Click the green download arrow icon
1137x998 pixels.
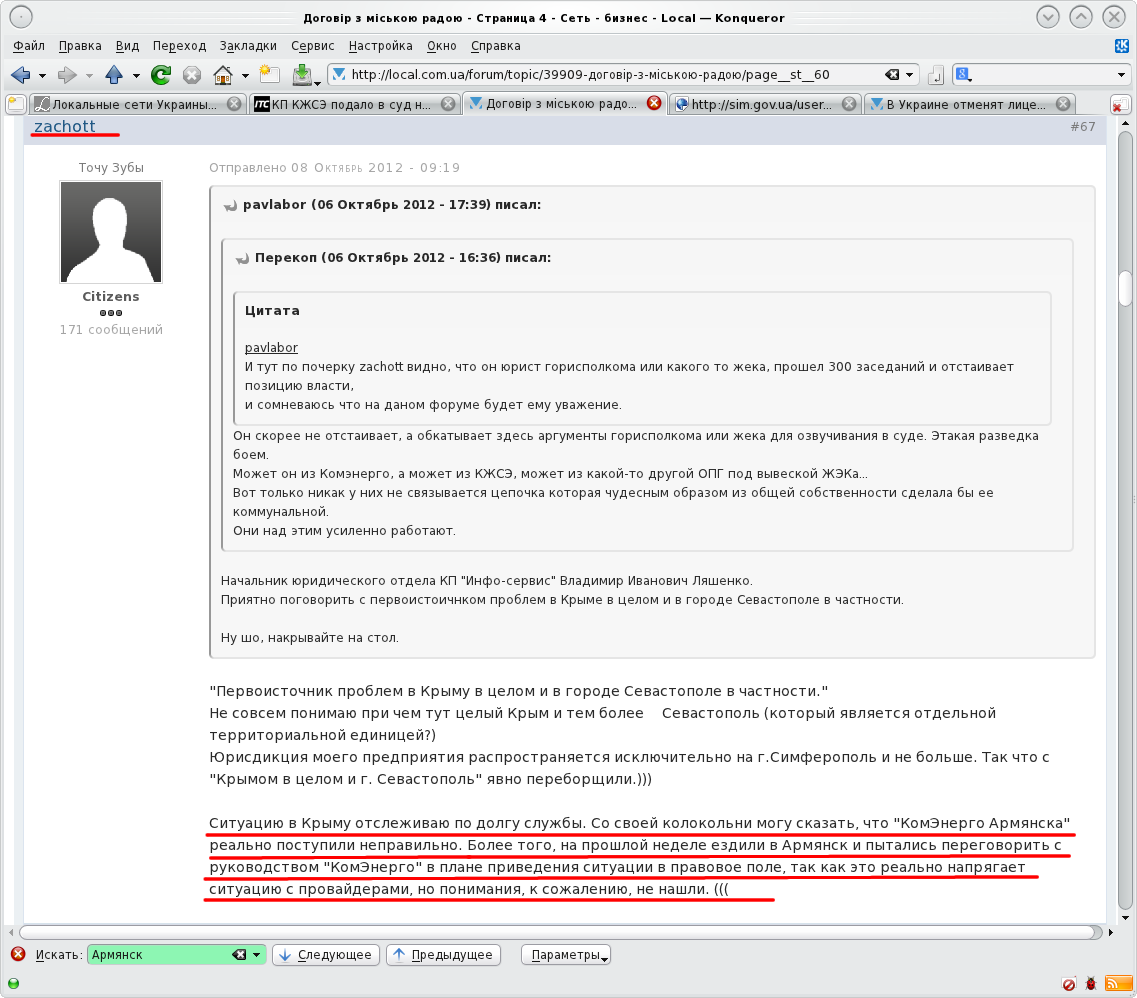(x=302, y=75)
